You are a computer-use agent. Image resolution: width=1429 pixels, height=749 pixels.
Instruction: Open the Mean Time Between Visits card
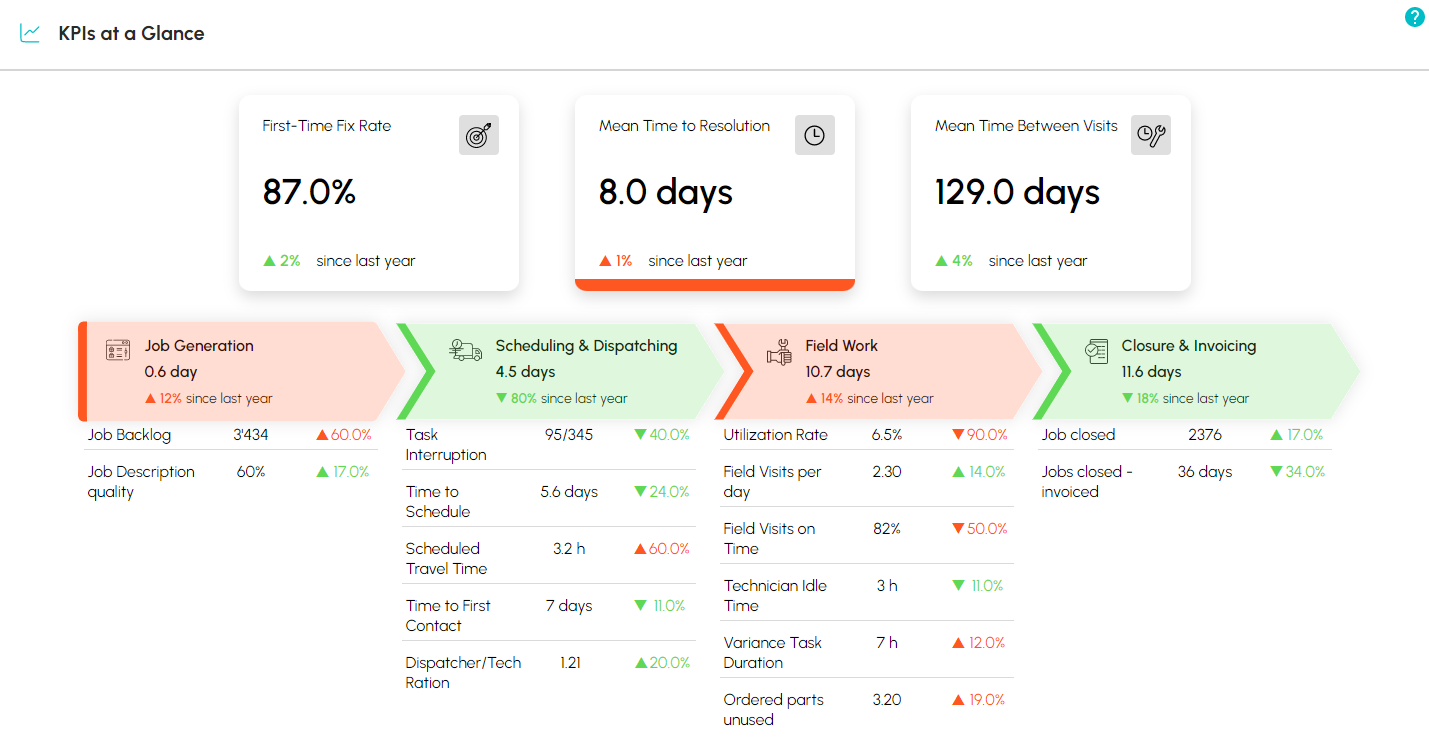[1051, 193]
